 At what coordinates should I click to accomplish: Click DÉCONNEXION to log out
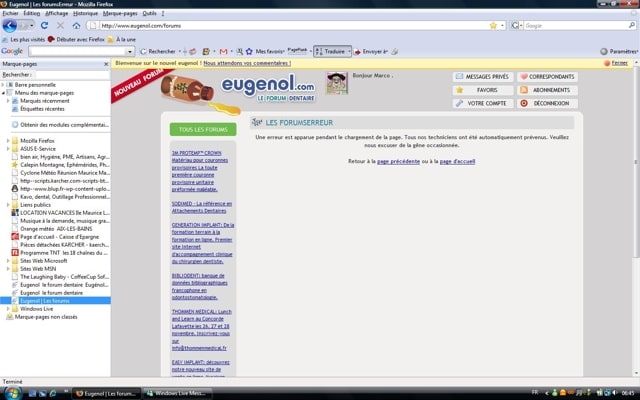point(547,104)
